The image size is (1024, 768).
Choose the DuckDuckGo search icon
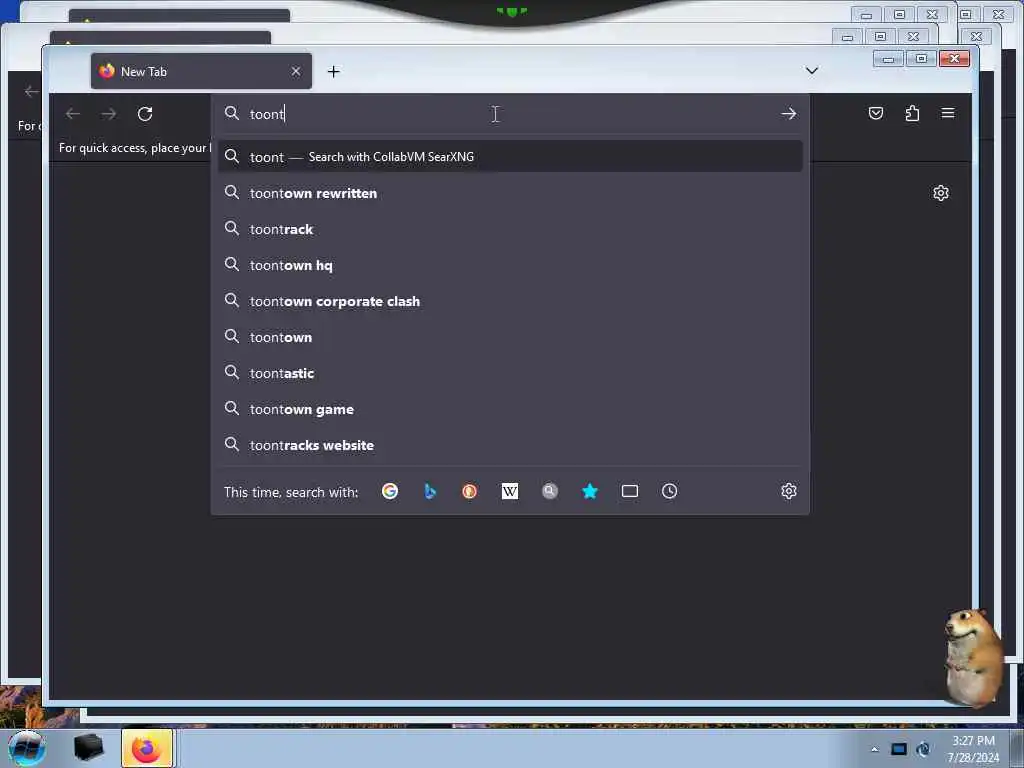click(x=470, y=491)
